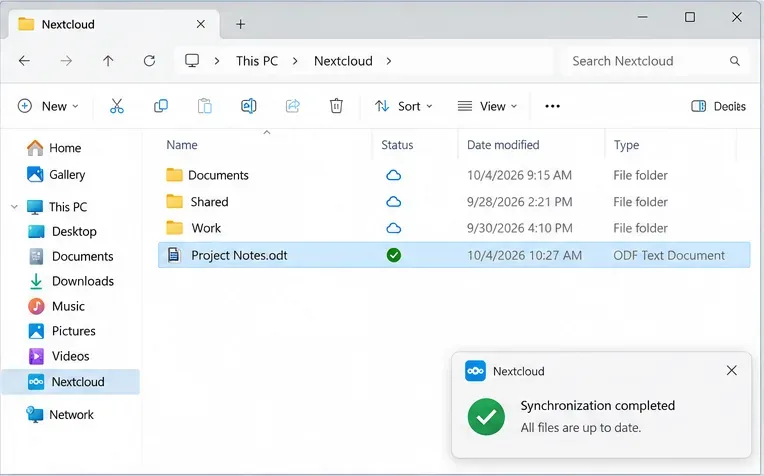Sort by Date modified column header
Screen dimensions: 764x476
click(x=503, y=145)
